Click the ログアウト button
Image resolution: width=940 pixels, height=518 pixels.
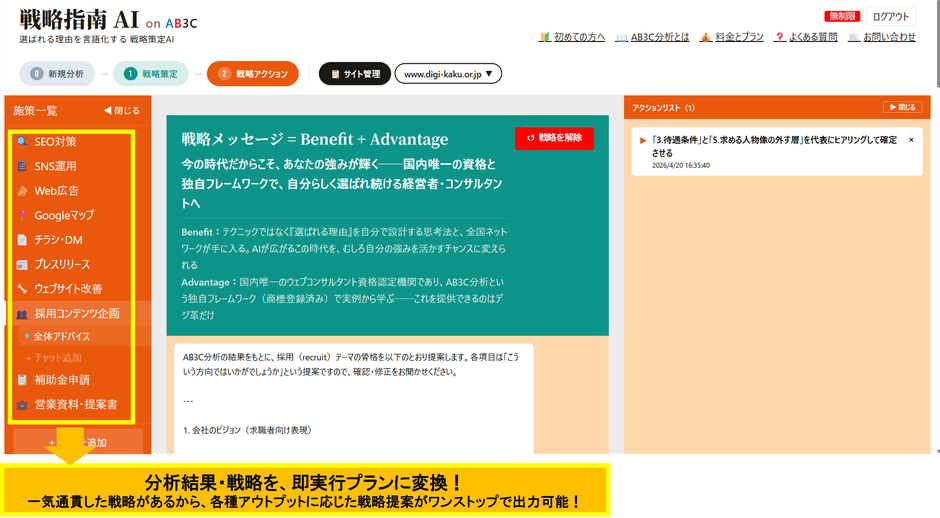tap(891, 17)
